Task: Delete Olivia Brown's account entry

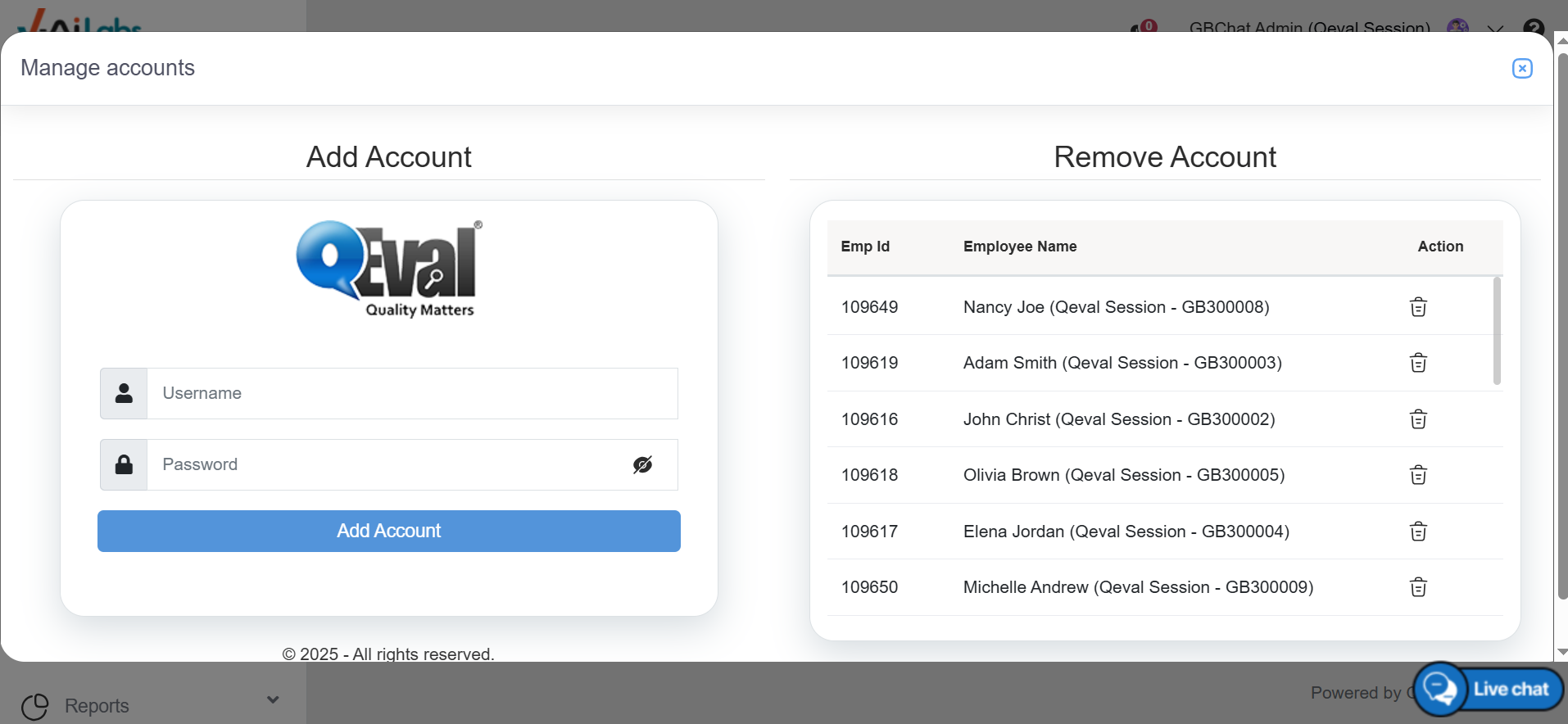Action: pyautogui.click(x=1418, y=475)
